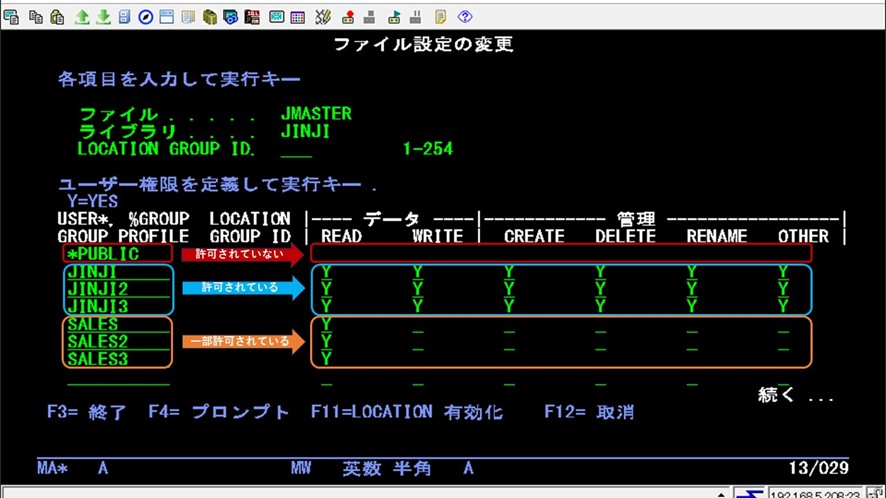The width and height of the screenshot is (886, 498).
Task: Click the document pages toolbar icon
Action: (x=188, y=17)
